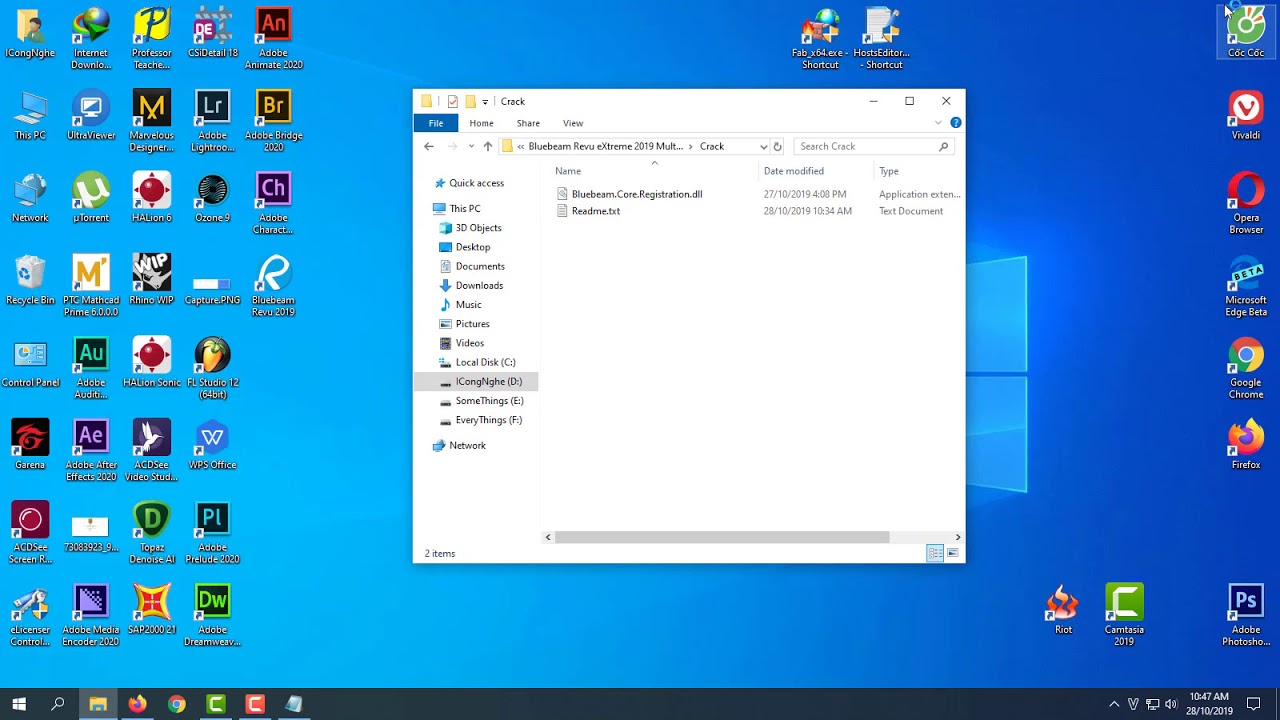The height and width of the screenshot is (720, 1280).
Task: Open Adobe Dreamweaver desktop icon
Action: [x=212, y=616]
